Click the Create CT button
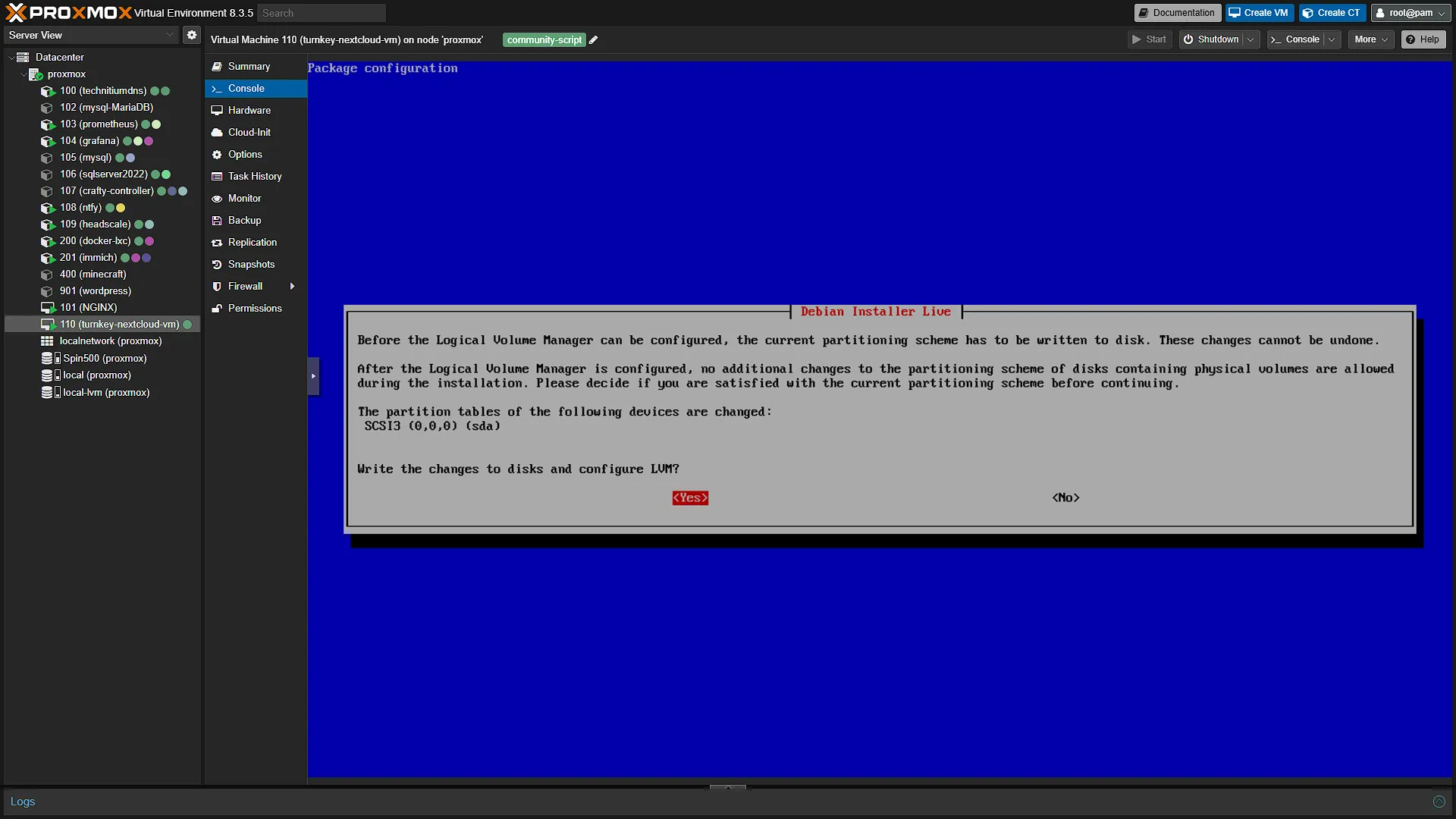The height and width of the screenshot is (819, 1456). tap(1332, 13)
